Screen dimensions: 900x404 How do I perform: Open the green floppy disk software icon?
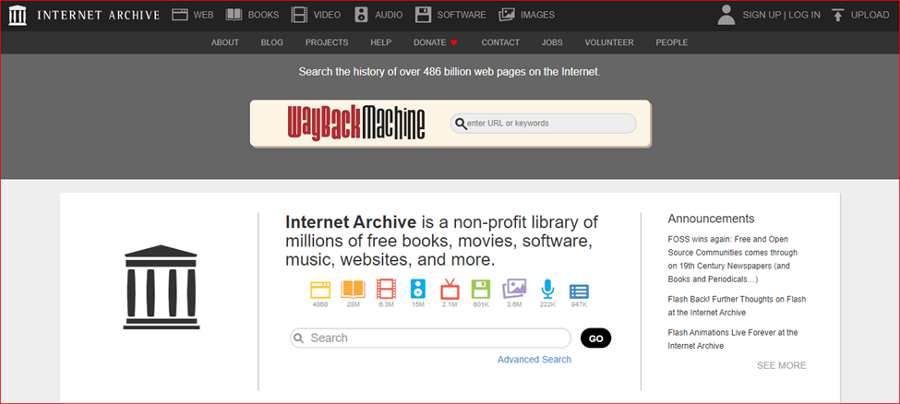[480, 289]
